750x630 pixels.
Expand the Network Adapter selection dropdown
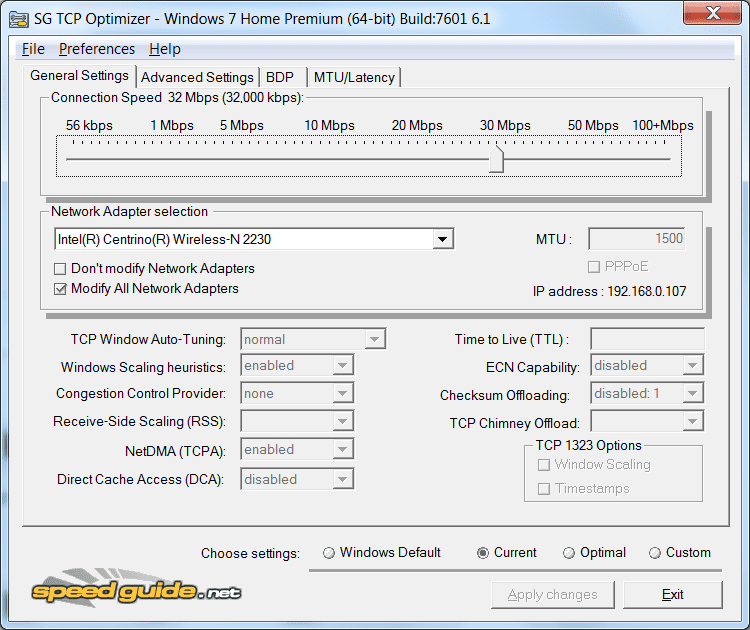[x=442, y=239]
